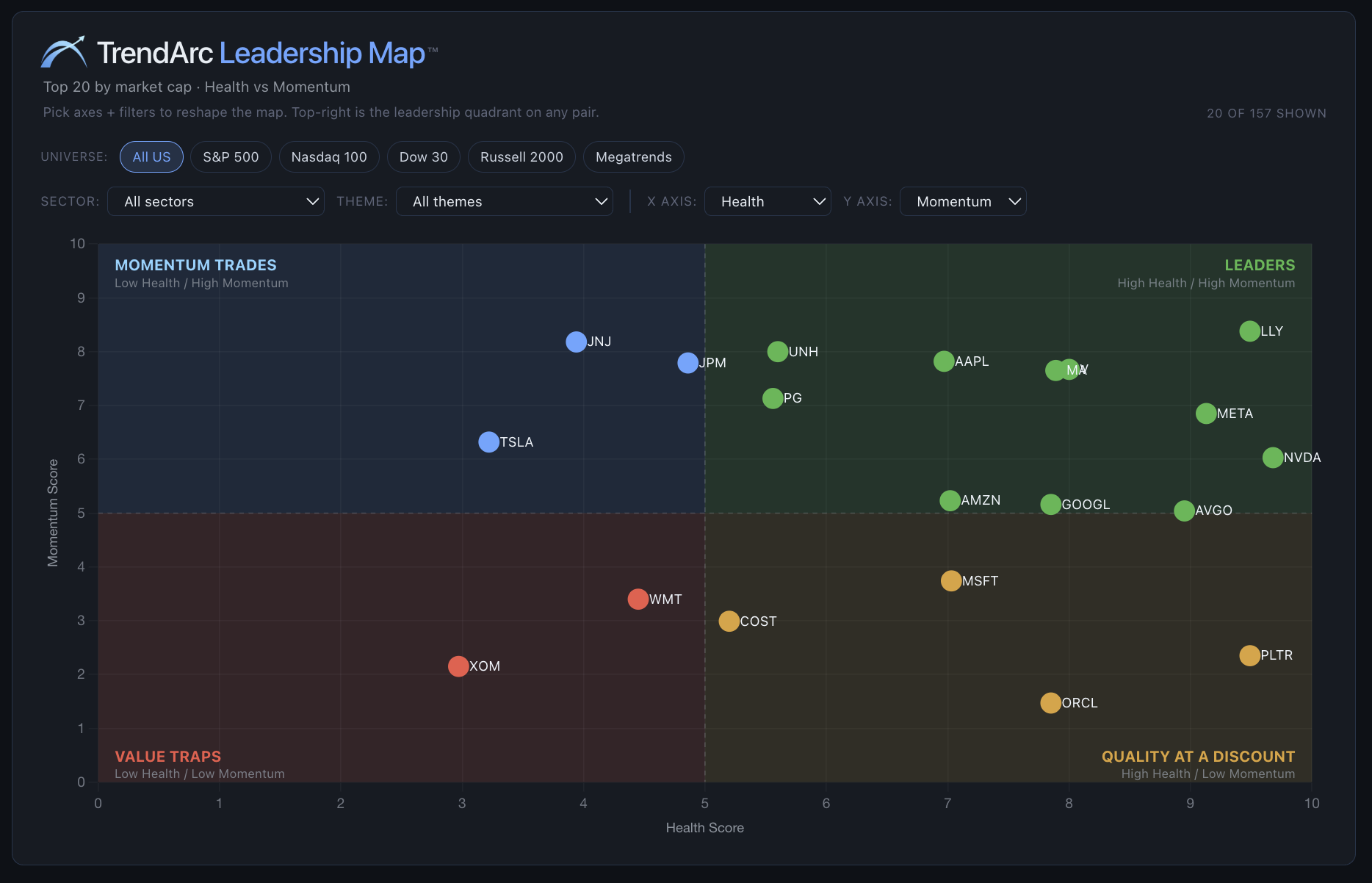Select the PLTR data point

(x=1249, y=655)
